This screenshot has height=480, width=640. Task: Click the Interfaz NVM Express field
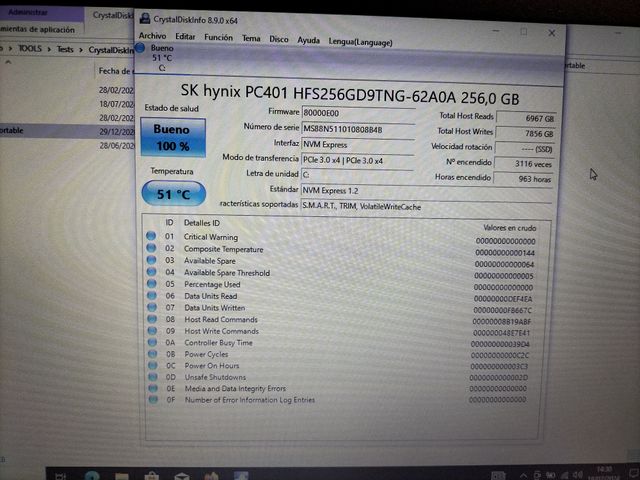click(x=358, y=144)
